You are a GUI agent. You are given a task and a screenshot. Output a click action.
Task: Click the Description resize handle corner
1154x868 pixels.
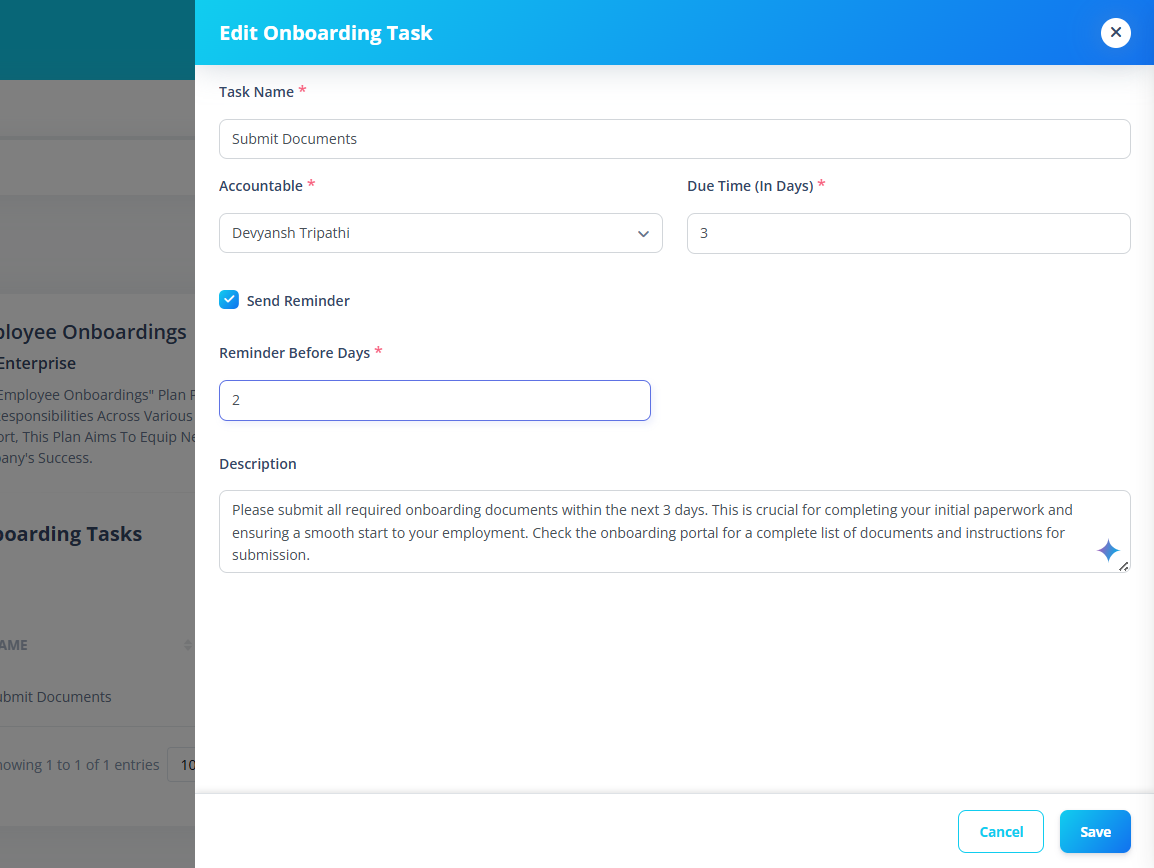(1123, 566)
